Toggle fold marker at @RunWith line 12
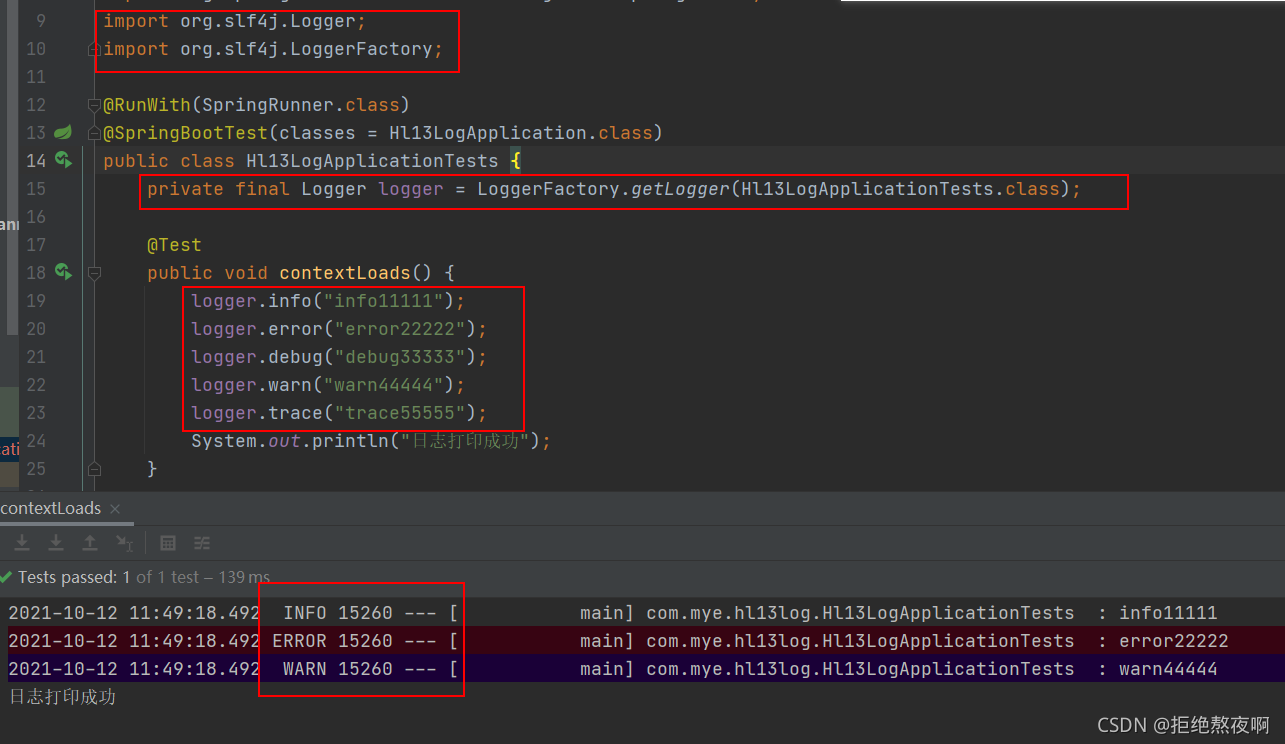The width and height of the screenshot is (1285, 744). [93, 105]
